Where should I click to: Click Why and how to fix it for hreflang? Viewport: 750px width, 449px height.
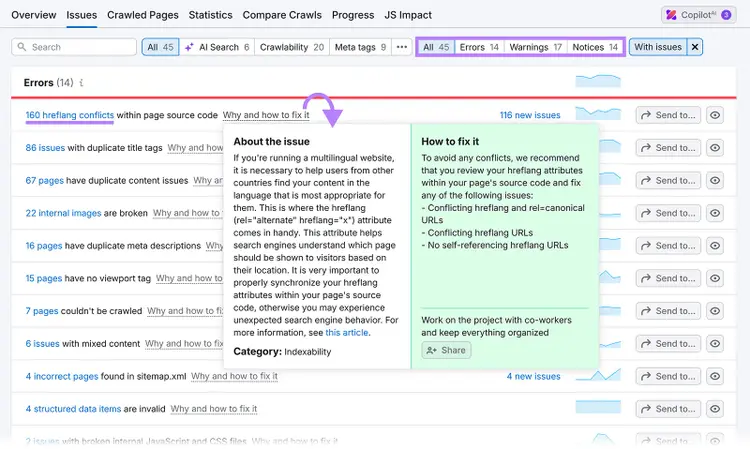[266, 115]
